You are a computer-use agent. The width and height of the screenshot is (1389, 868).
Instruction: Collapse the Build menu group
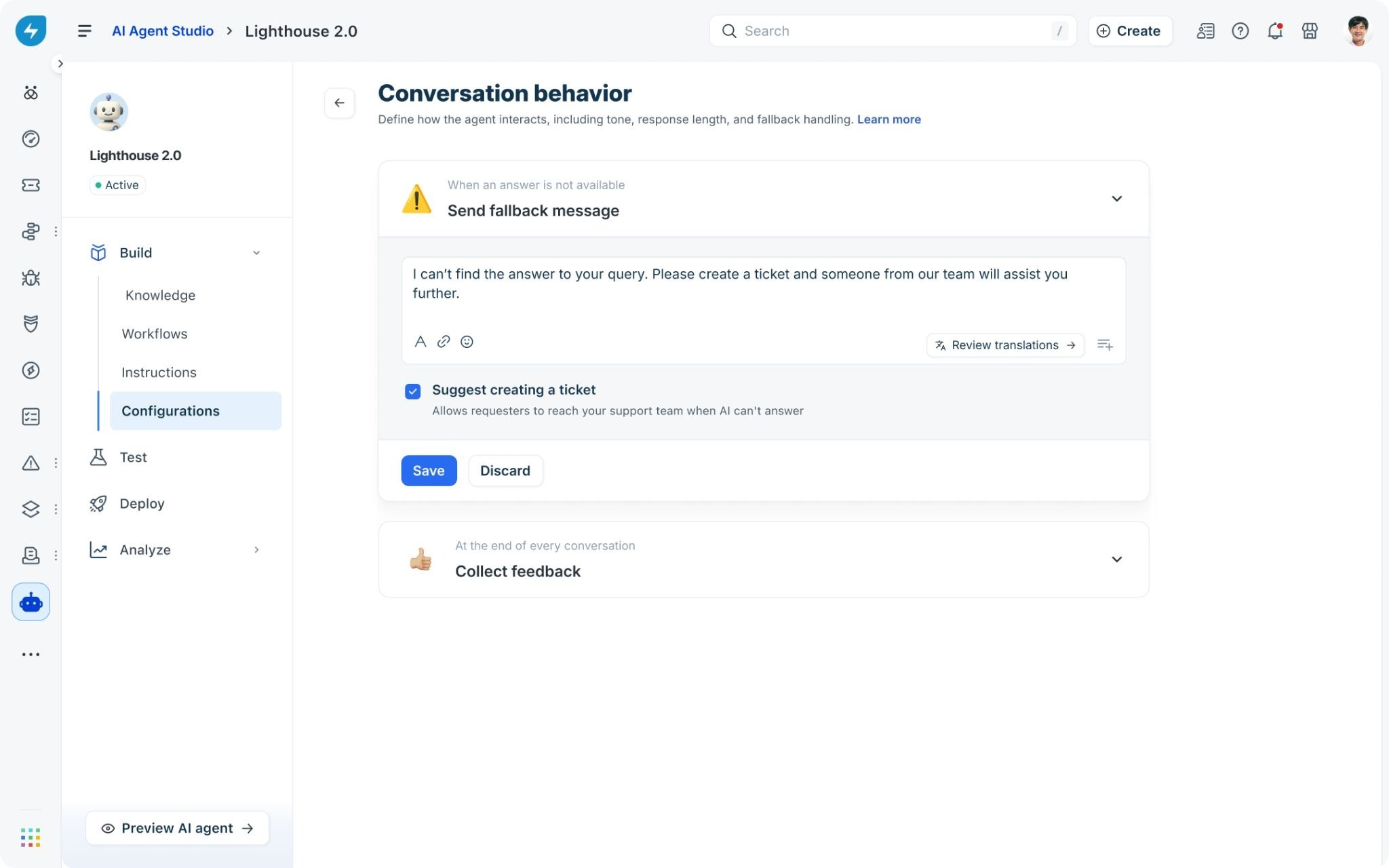pos(256,253)
